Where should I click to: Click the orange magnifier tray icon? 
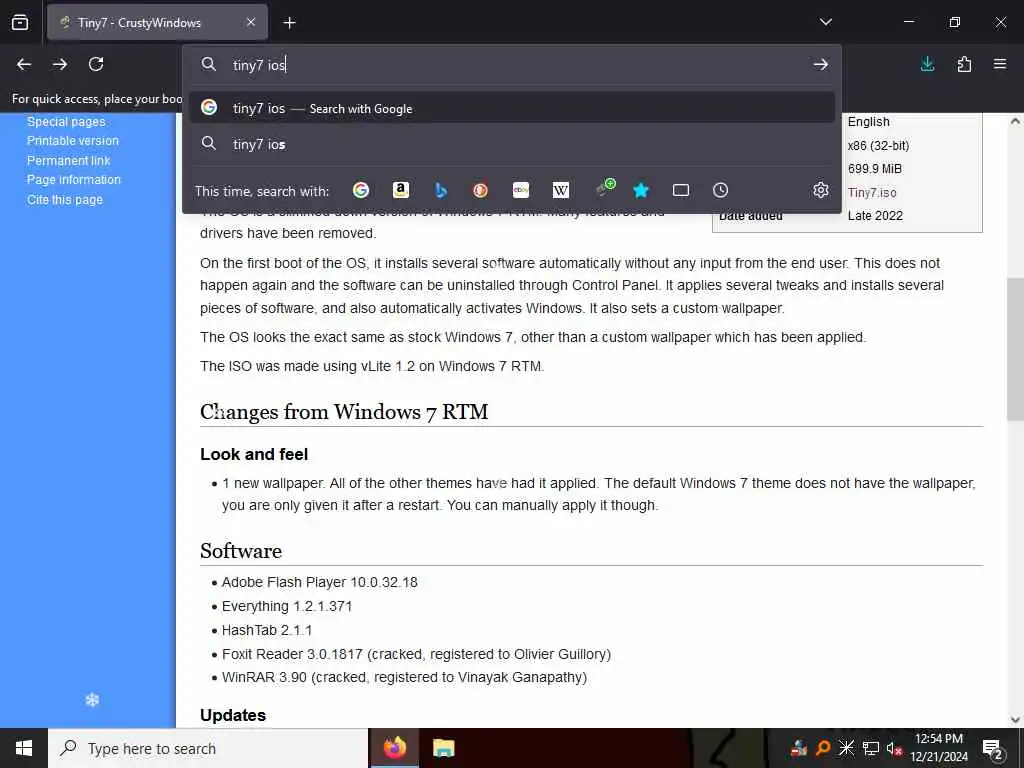click(x=823, y=748)
